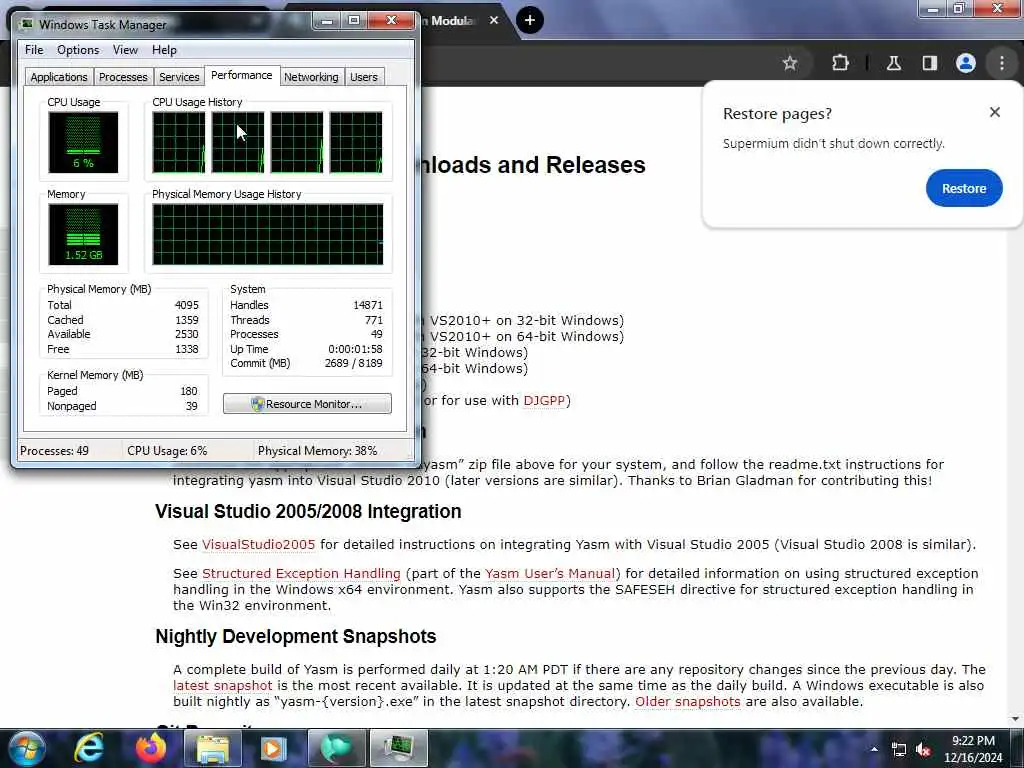1024x768 pixels.
Task: Click the Restore button in the popup
Action: click(963, 188)
